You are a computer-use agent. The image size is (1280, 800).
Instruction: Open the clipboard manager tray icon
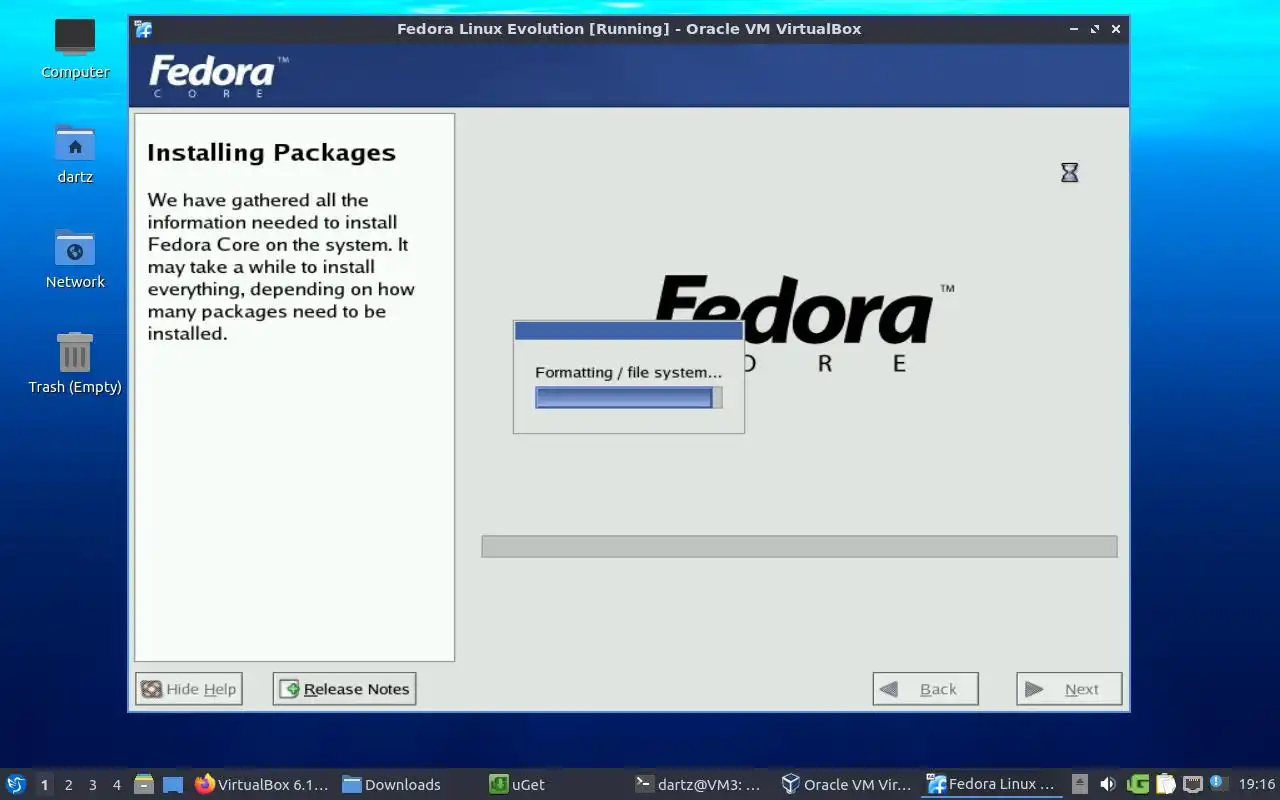click(x=1166, y=784)
